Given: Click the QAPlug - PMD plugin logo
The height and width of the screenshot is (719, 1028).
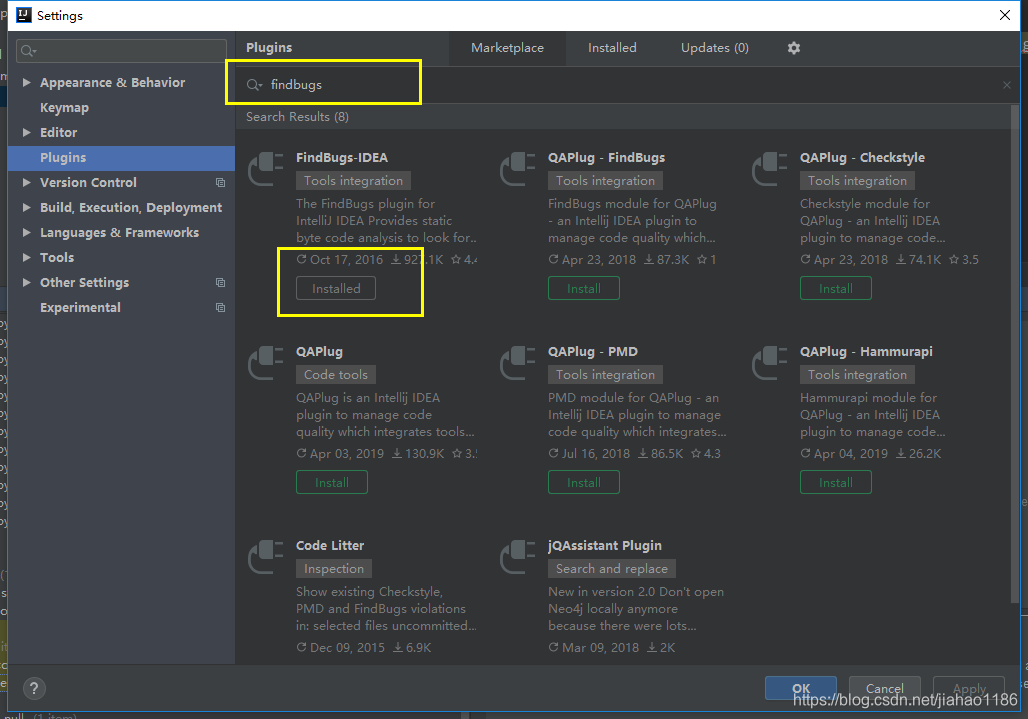Looking at the screenshot, I should point(516,362).
